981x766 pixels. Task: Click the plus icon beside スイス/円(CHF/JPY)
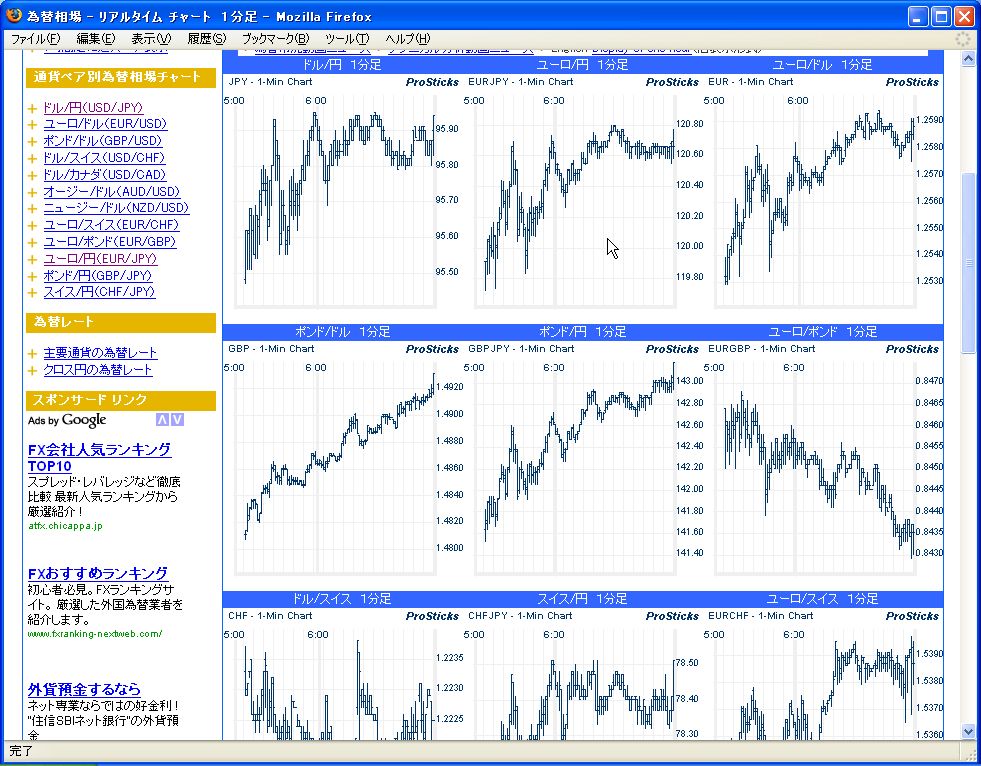33,293
